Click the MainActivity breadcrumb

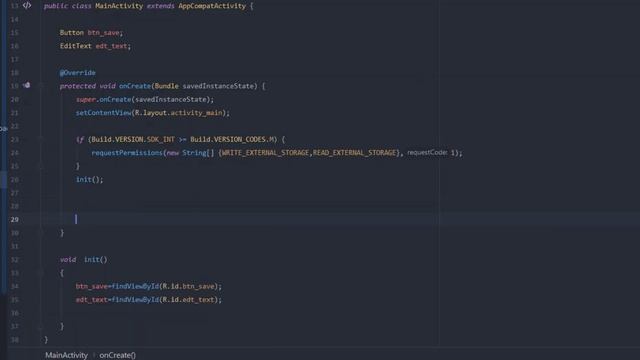66,355
